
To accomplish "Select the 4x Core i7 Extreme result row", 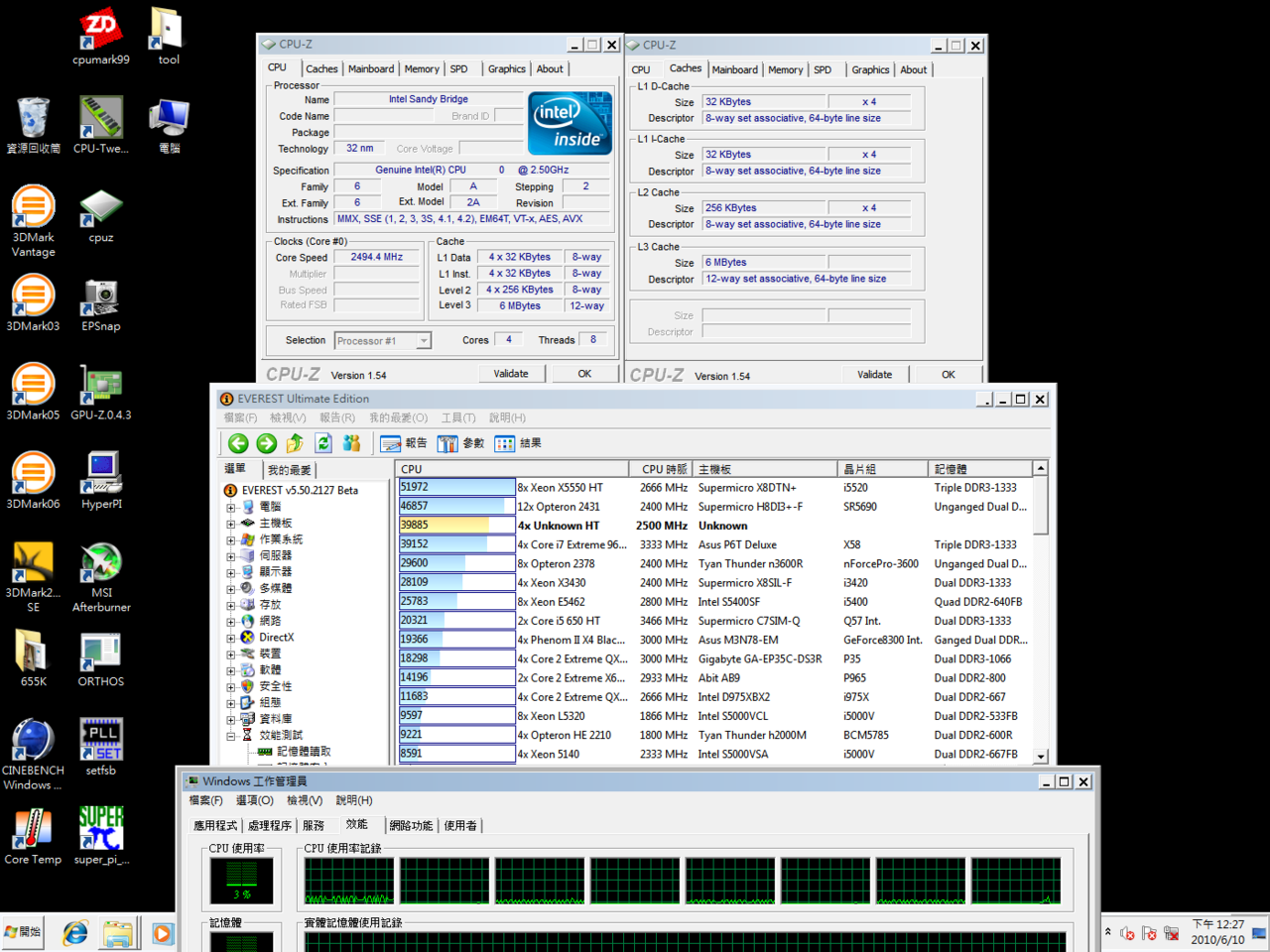I will [571, 544].
